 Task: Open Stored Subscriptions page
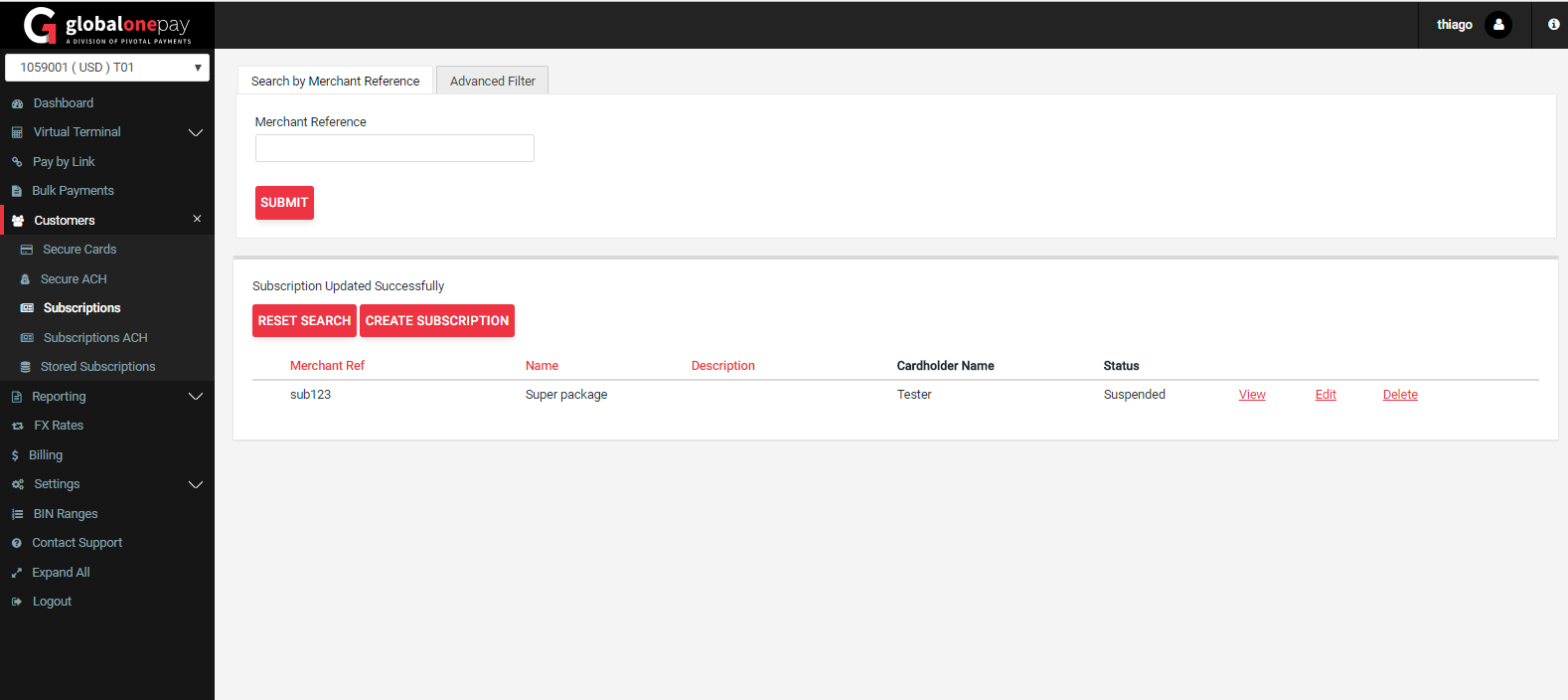pos(98,367)
